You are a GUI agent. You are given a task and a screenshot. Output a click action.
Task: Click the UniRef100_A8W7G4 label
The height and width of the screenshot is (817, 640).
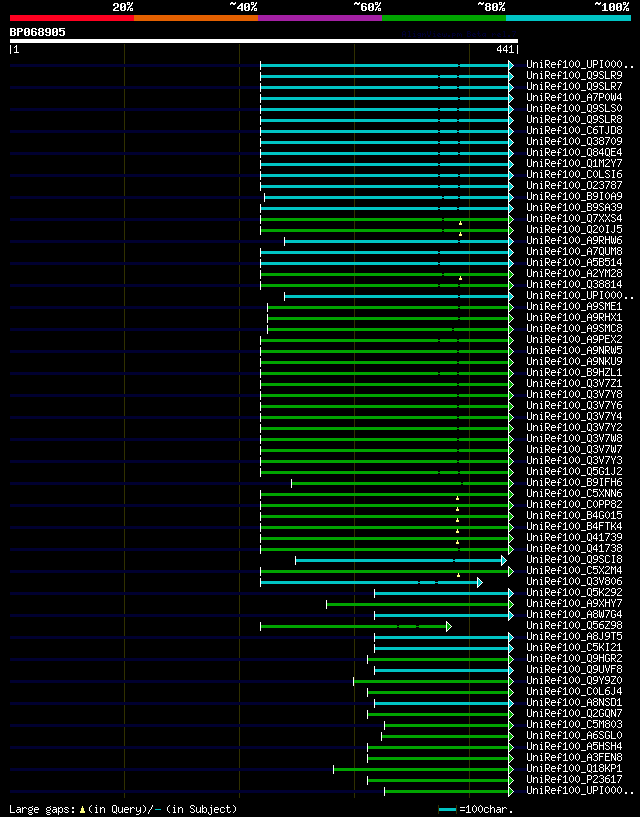click(574, 614)
